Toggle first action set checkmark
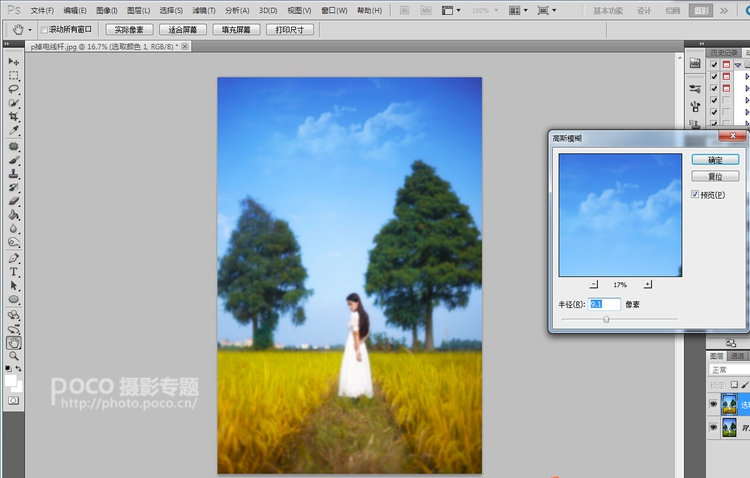Image resolution: width=750 pixels, height=478 pixels. pyautogui.click(x=714, y=65)
